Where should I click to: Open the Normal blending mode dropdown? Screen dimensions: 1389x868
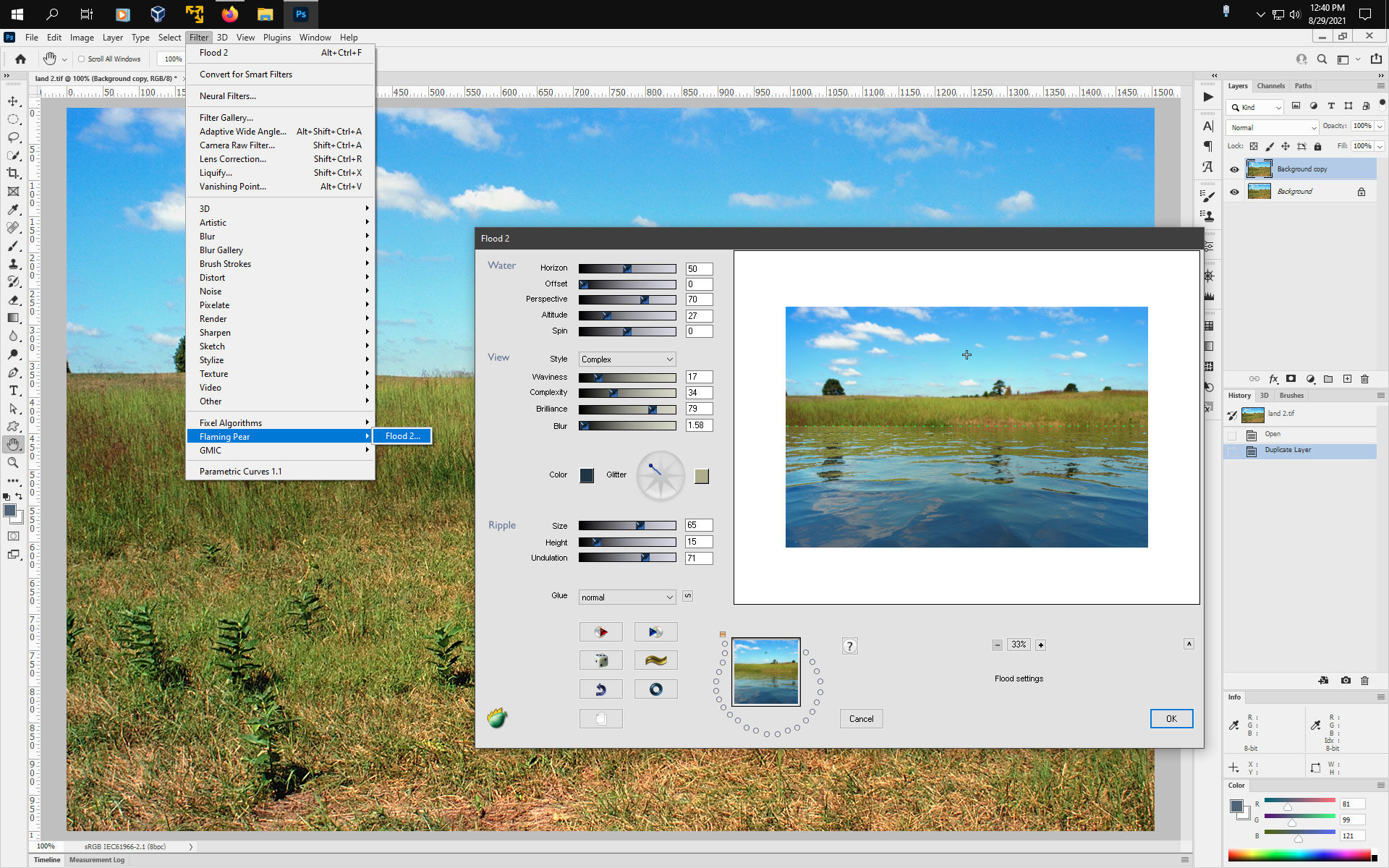point(1271,127)
